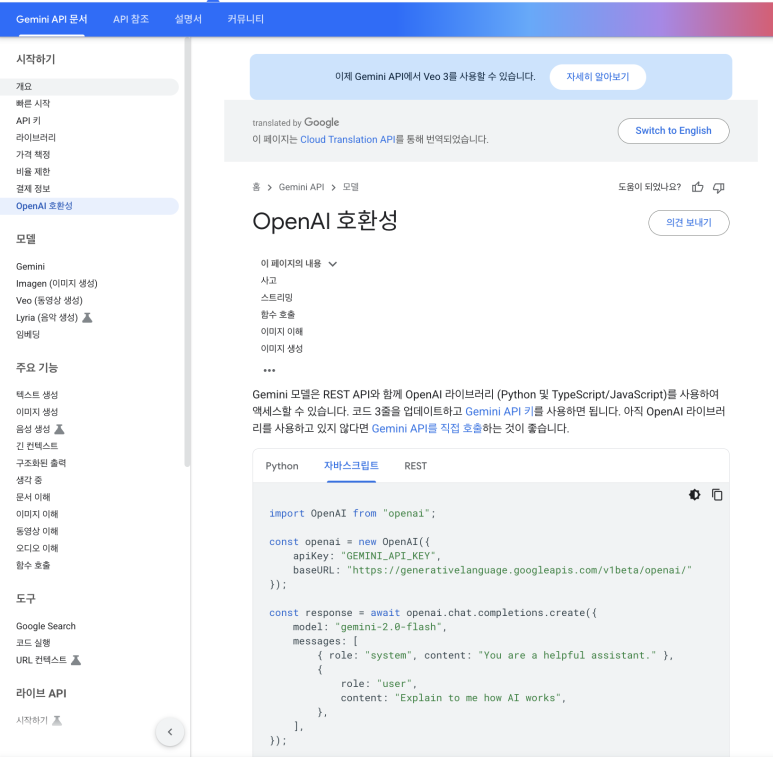
Task: Open 문서 이해 in the sidebar
Action: point(33,497)
